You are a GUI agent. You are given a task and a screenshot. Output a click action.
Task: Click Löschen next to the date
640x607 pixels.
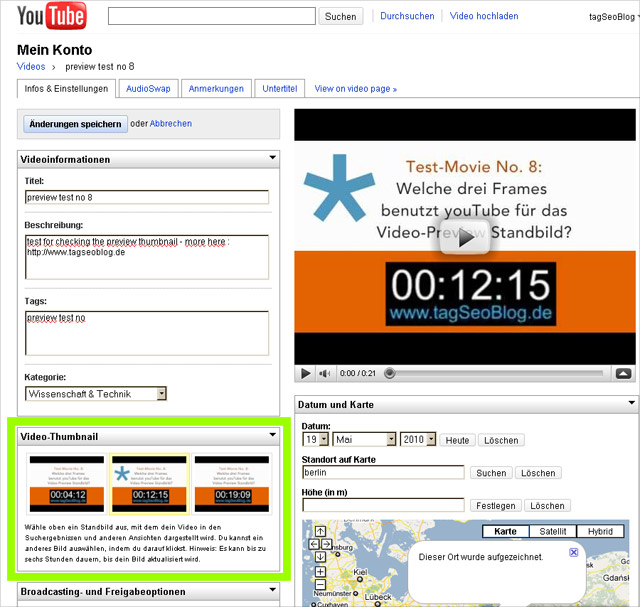tap(501, 440)
